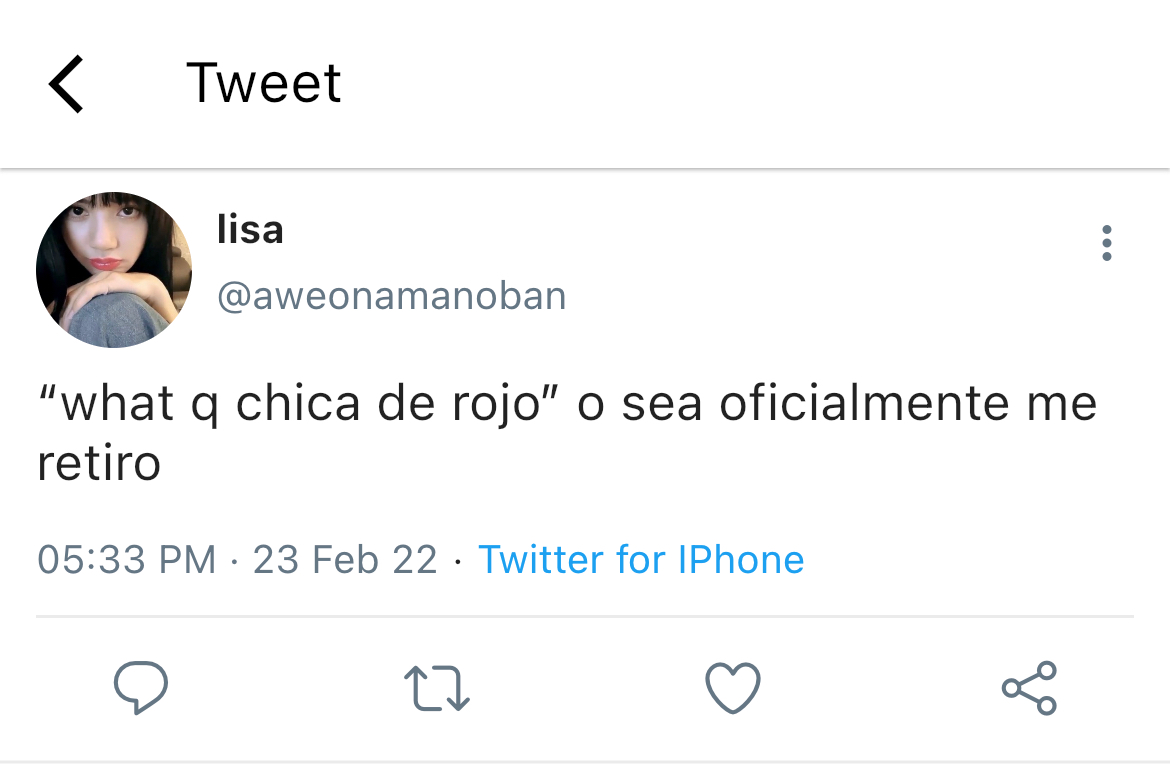
Task: Select the word "chica" in the tweet
Action: (298, 403)
